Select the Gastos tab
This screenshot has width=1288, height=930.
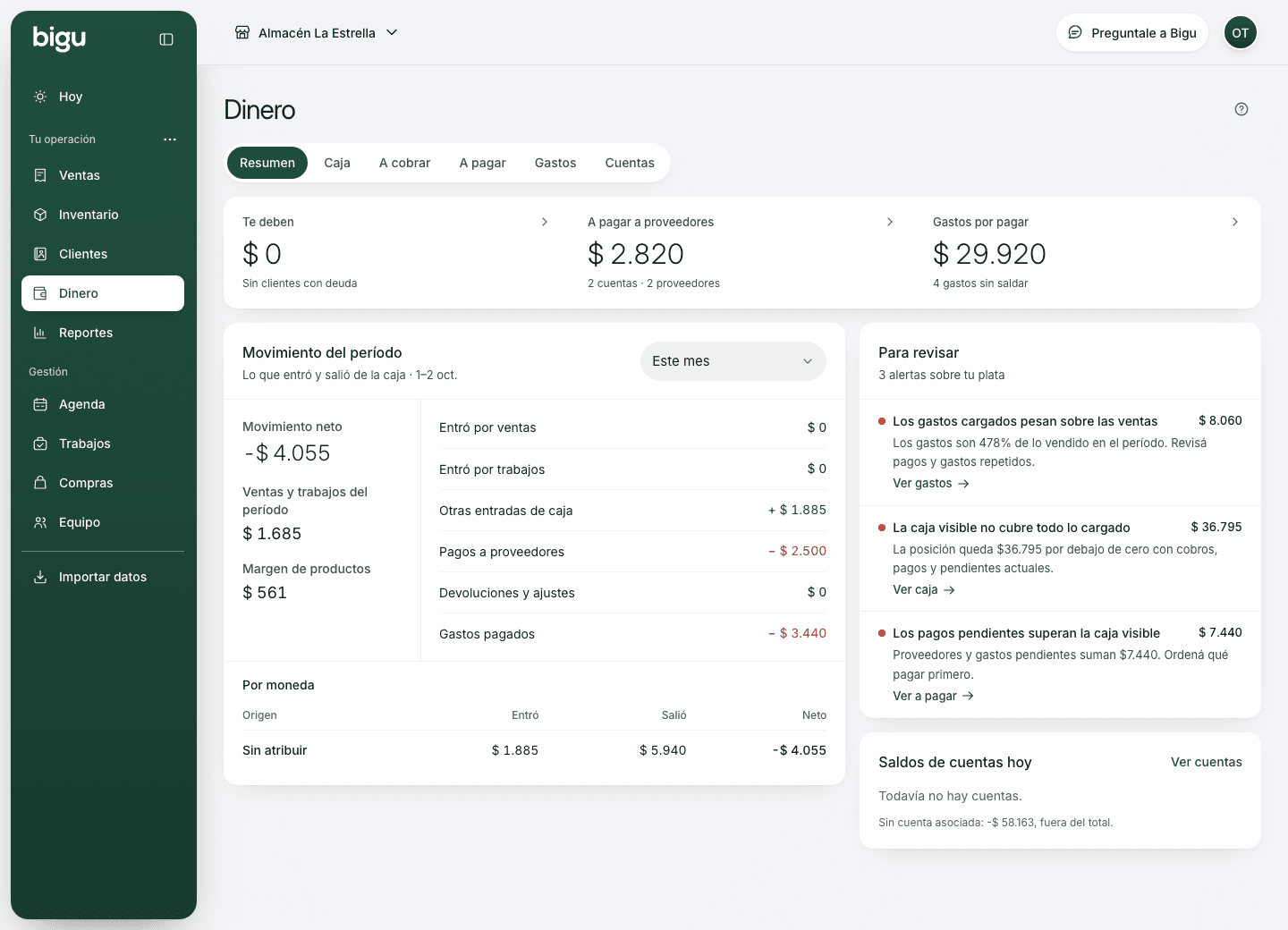(x=555, y=163)
